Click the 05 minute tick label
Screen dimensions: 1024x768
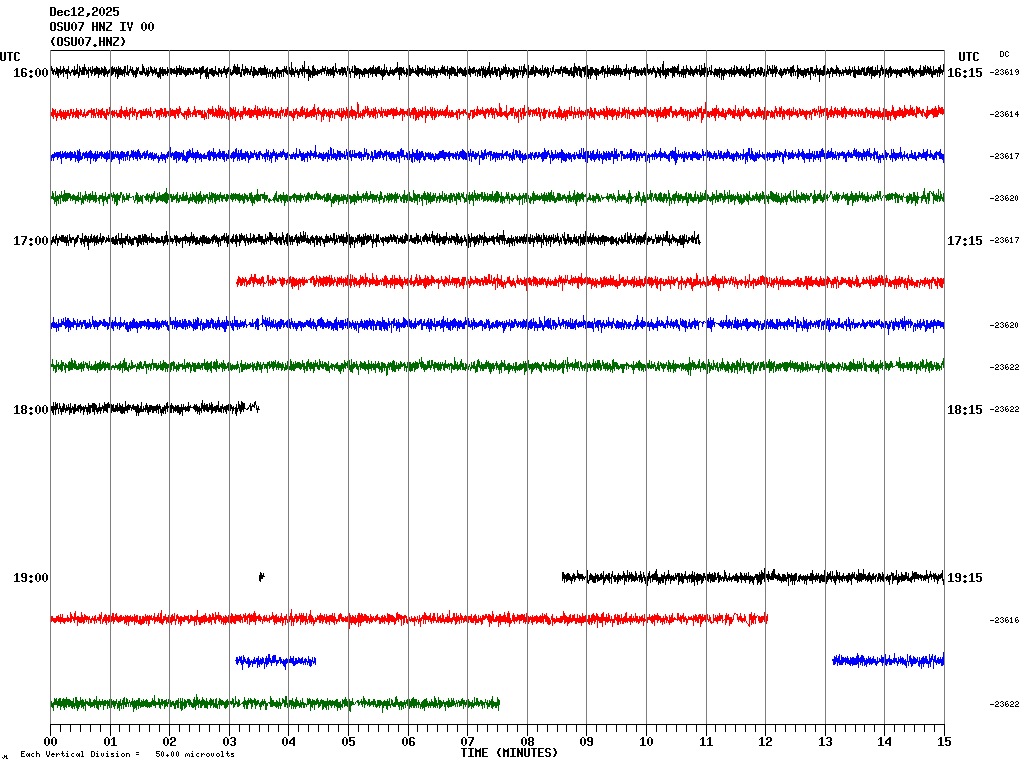pos(348,742)
